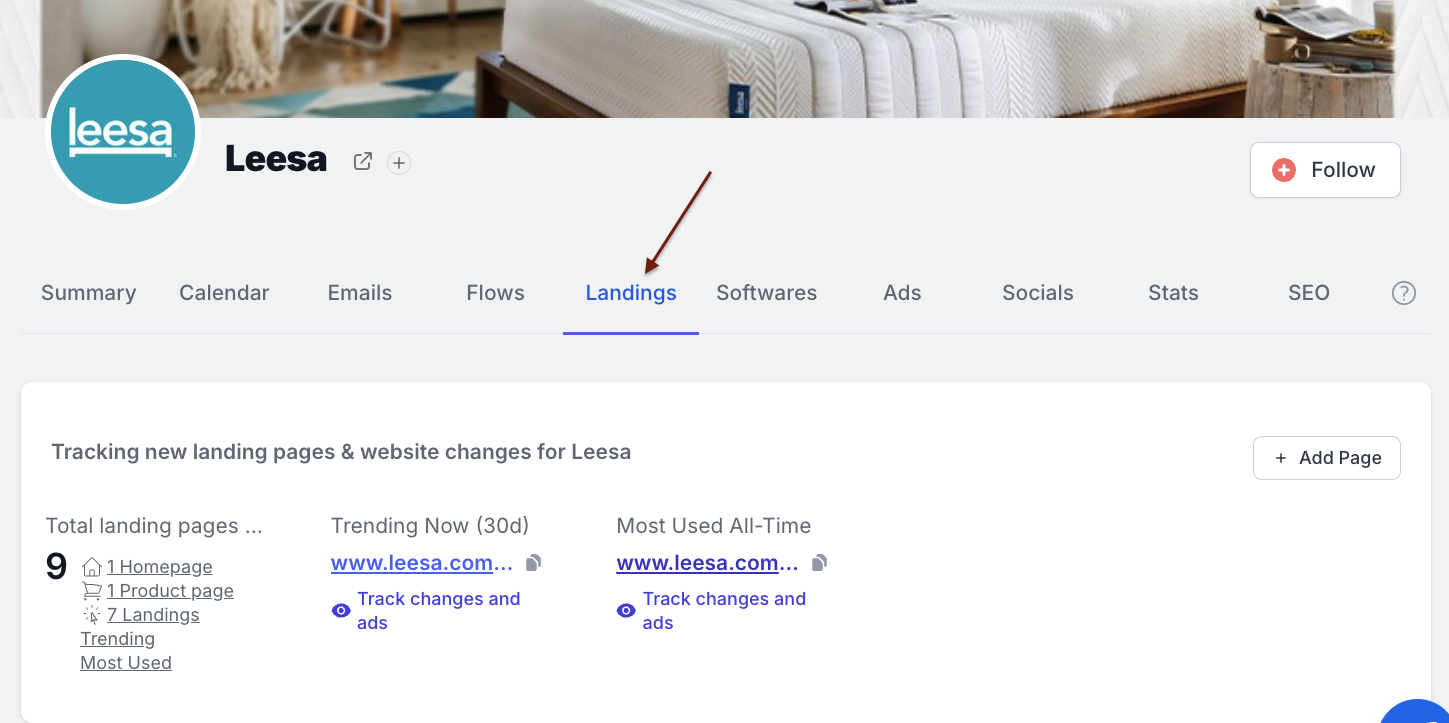Open the help question mark icon
This screenshot has width=1449, height=723.
pos(1404,293)
